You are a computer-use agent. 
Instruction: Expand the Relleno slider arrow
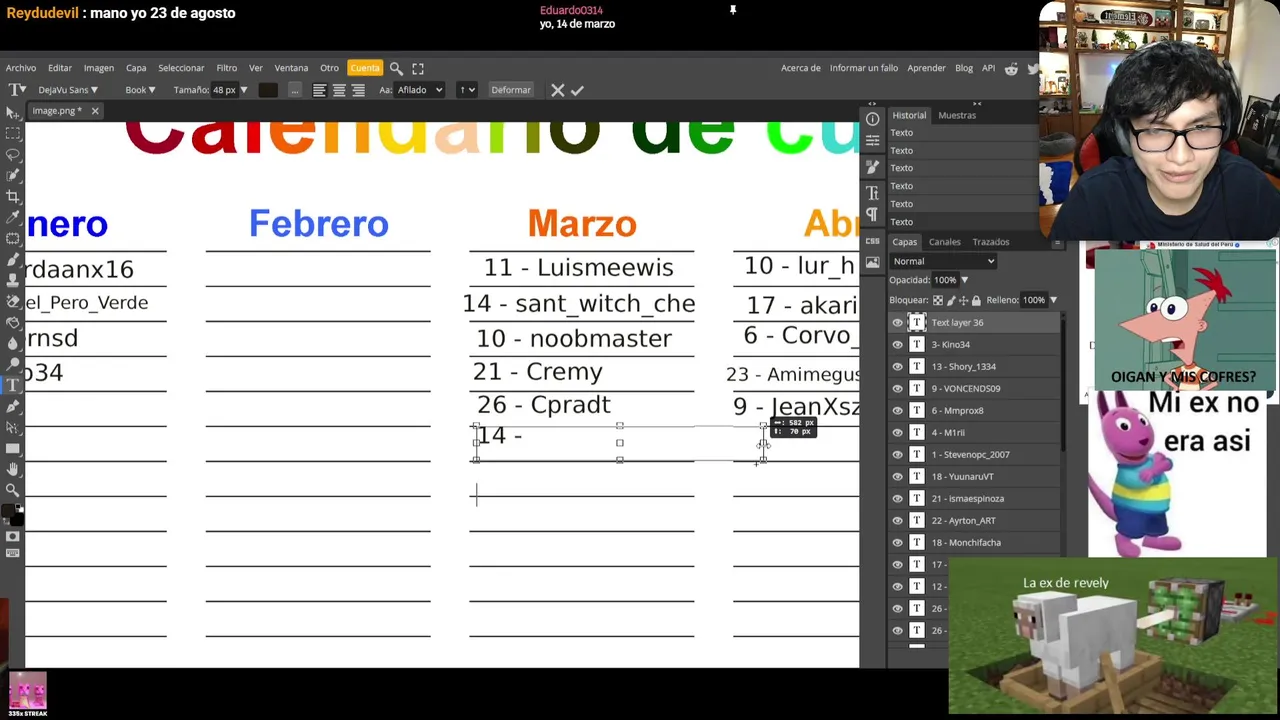coord(1053,300)
